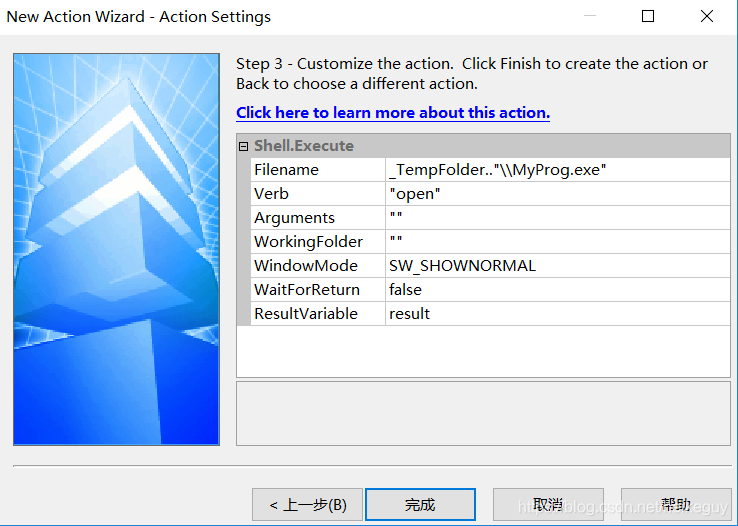Open the learn more about this action link
Viewport: 738px width, 526px height.
tap(393, 113)
